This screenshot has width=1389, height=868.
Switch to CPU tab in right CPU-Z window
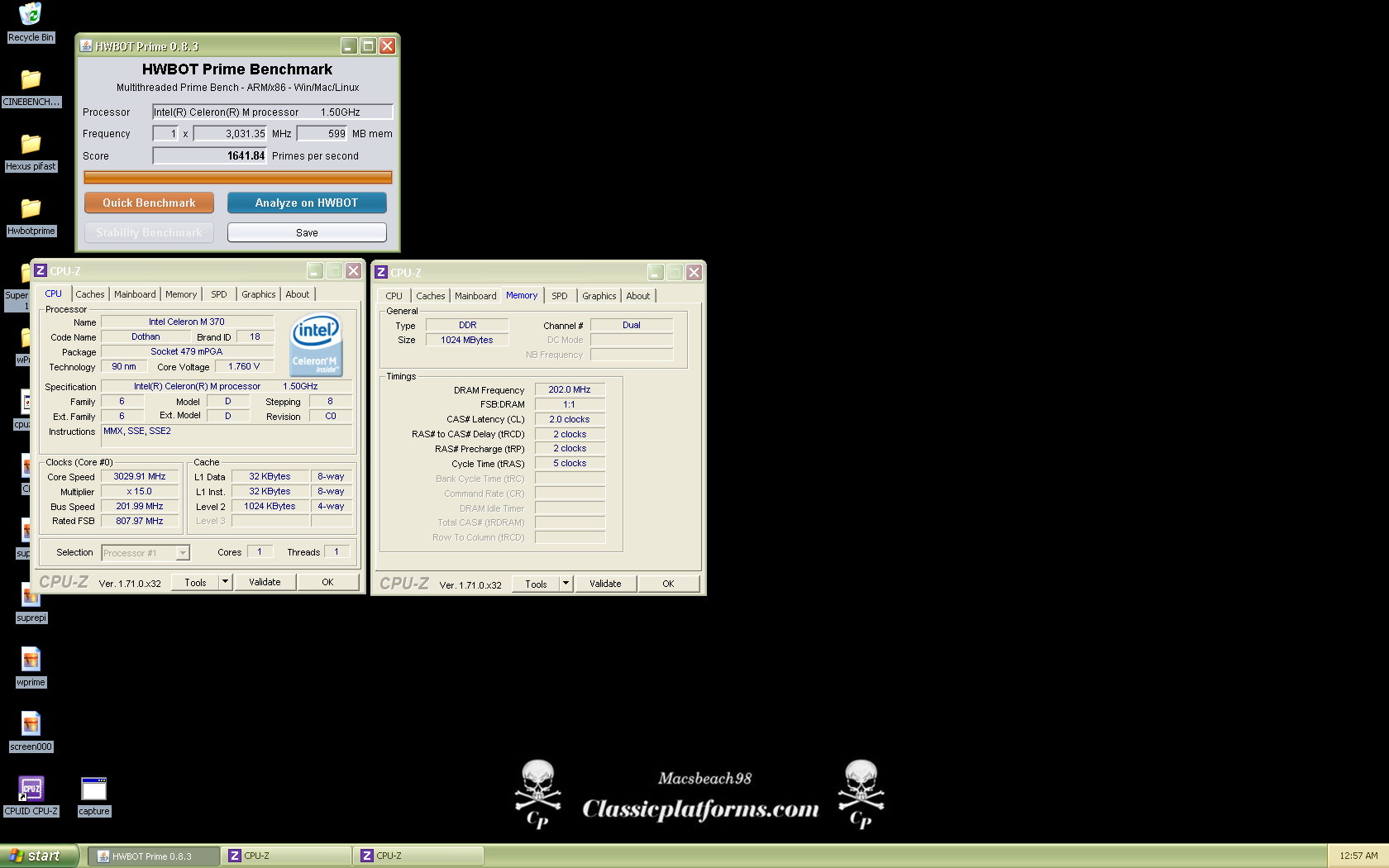[394, 296]
